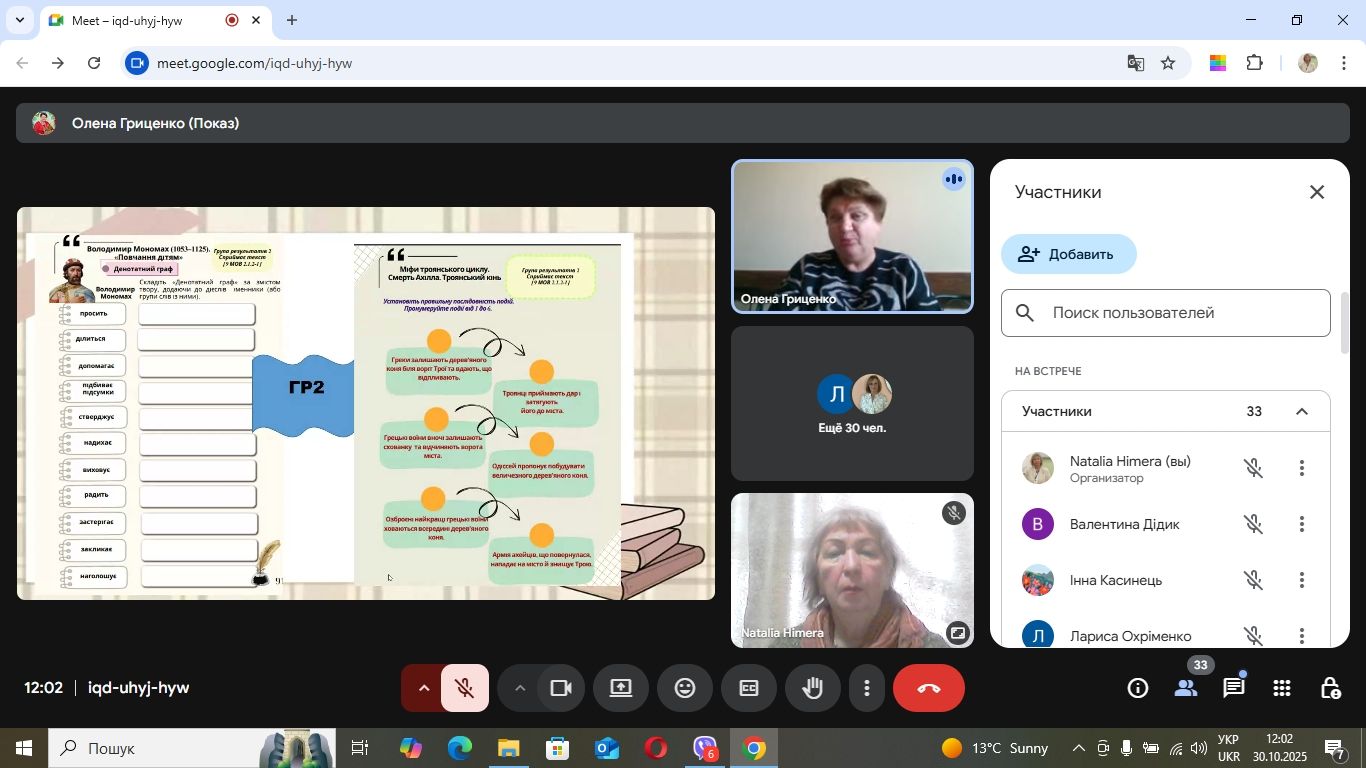The height and width of the screenshot is (768, 1366).
Task: Toggle the microphone mute button
Action: click(464, 688)
